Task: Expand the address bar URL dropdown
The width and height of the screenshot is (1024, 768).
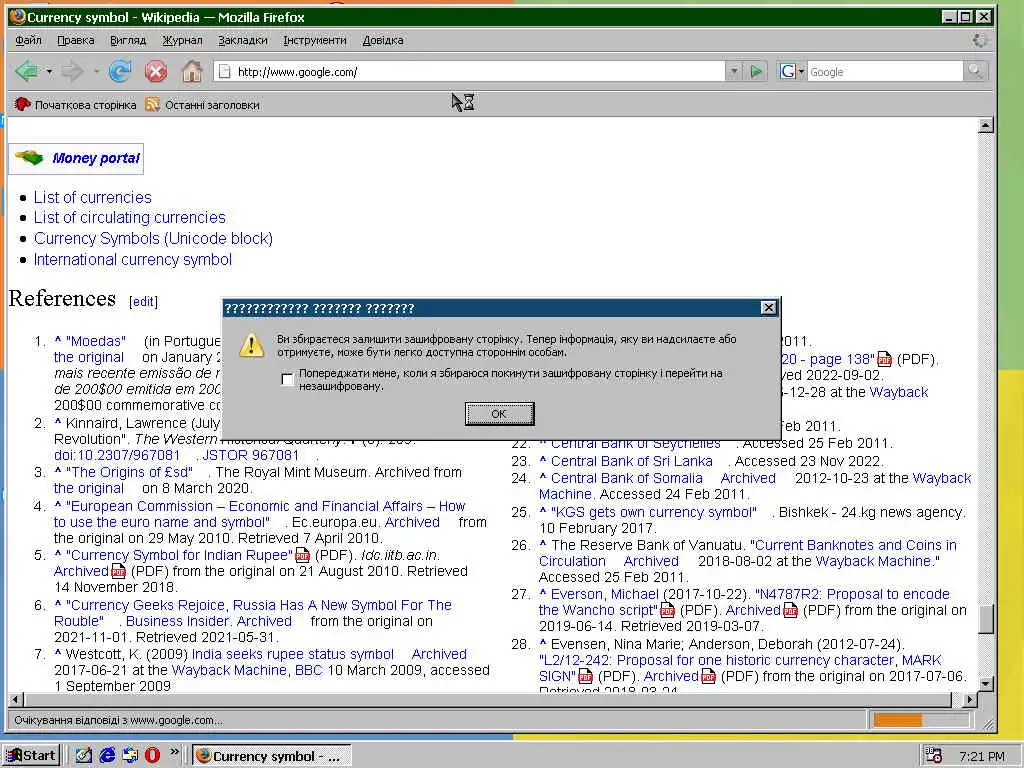Action: click(733, 71)
